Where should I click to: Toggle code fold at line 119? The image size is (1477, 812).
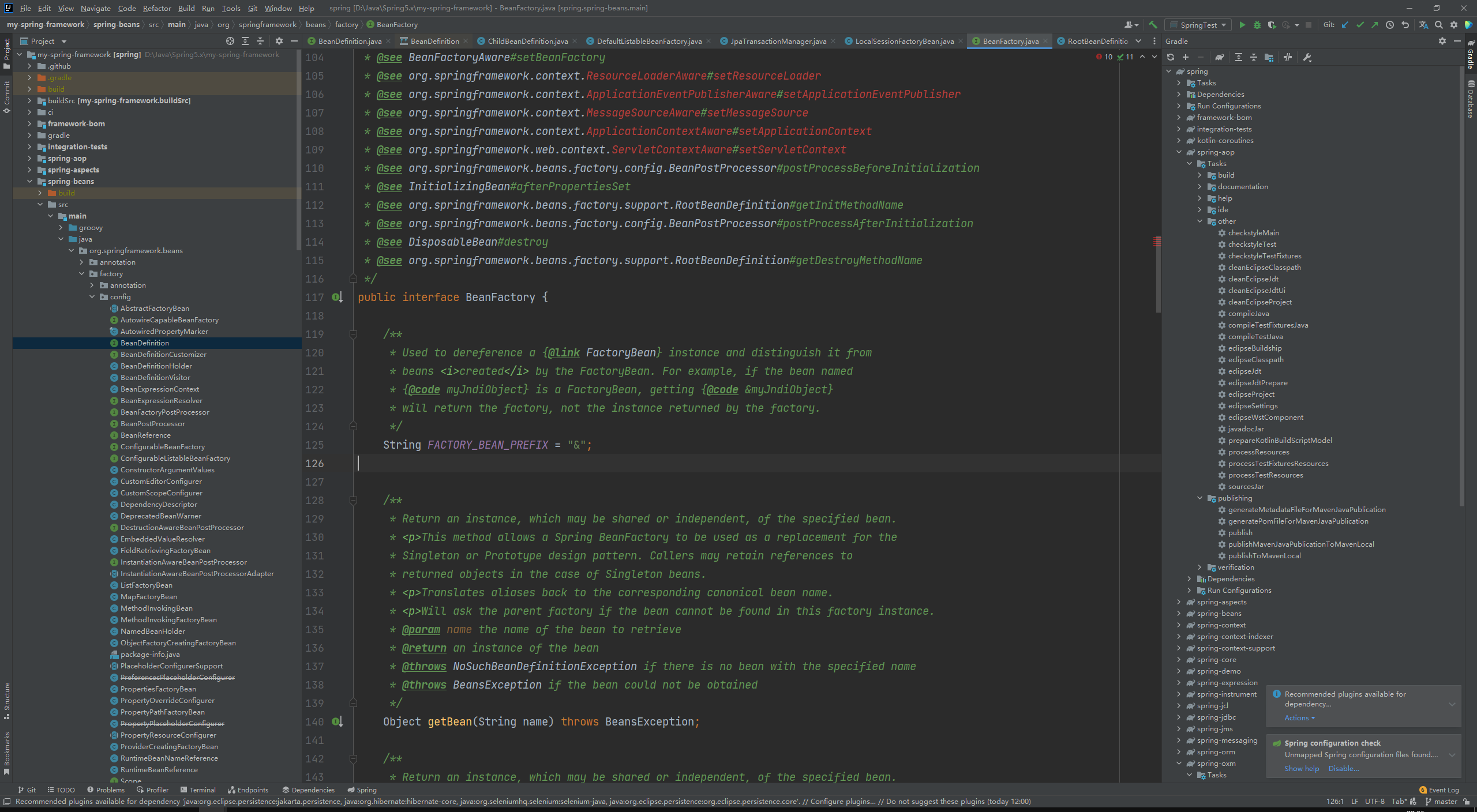353,334
